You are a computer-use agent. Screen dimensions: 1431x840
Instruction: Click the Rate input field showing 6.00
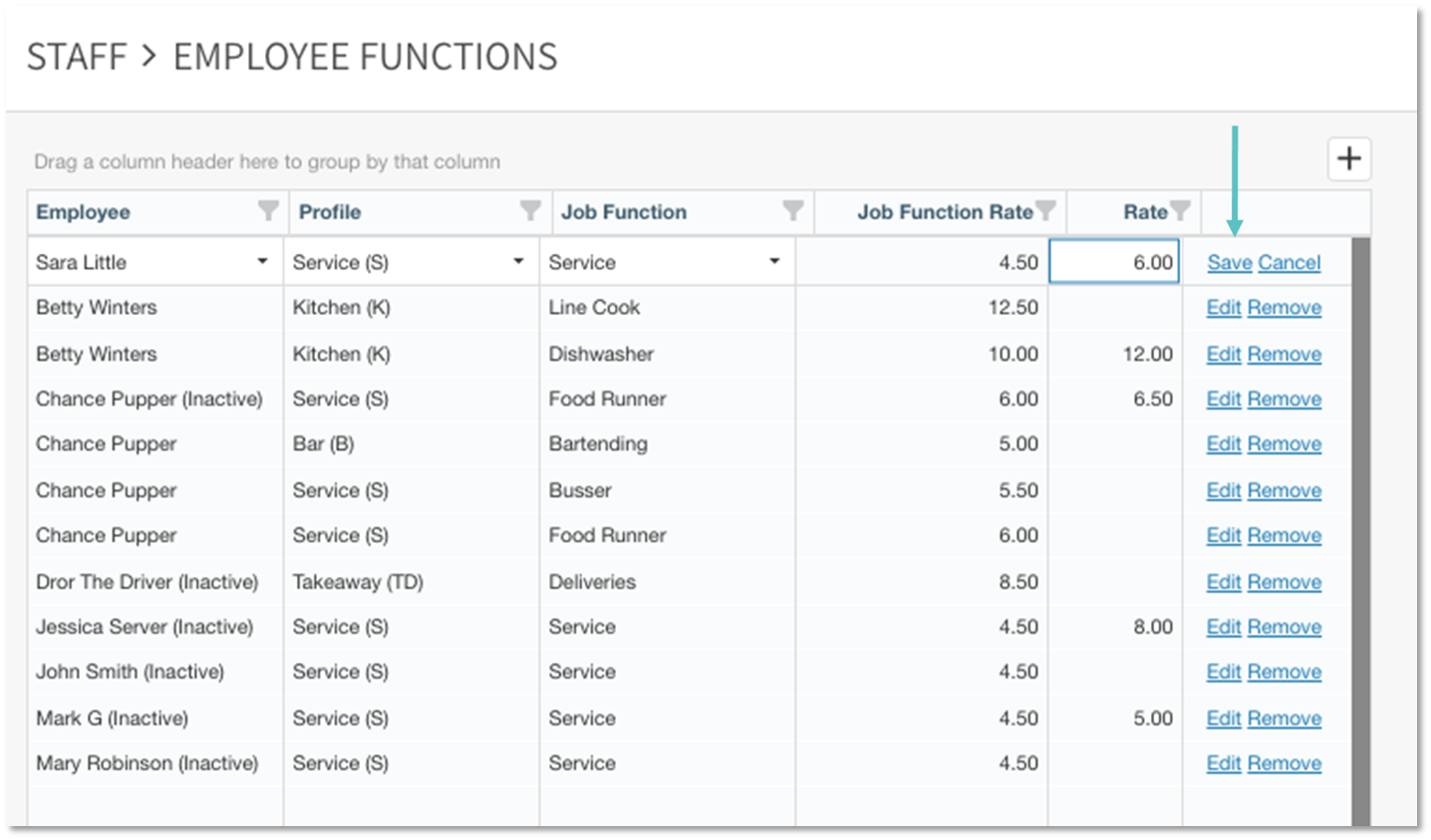pos(1114,262)
